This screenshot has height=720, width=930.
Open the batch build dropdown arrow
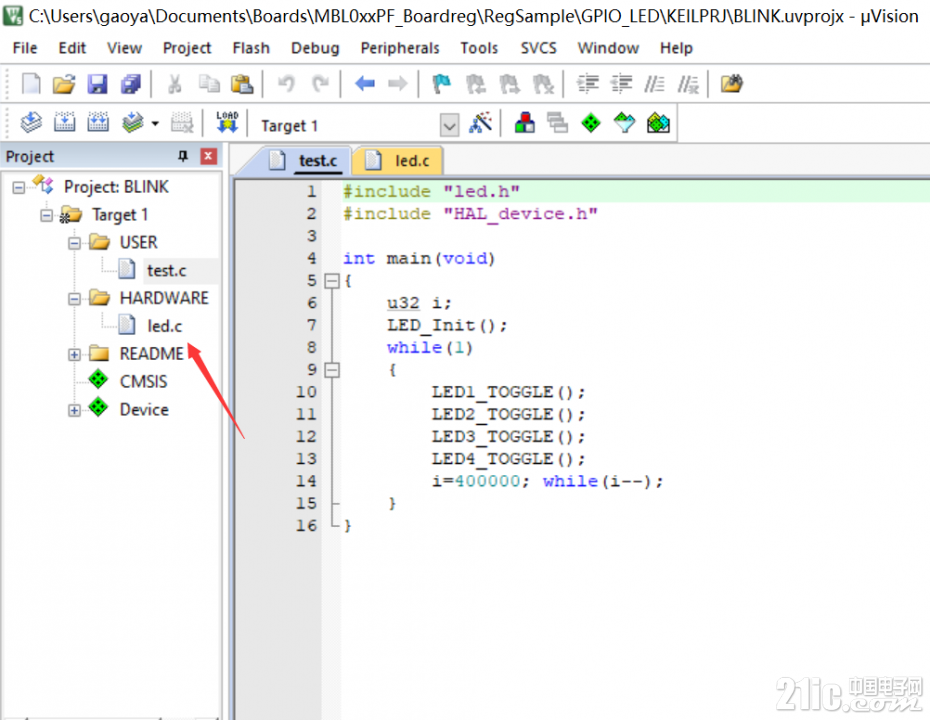tap(155, 123)
